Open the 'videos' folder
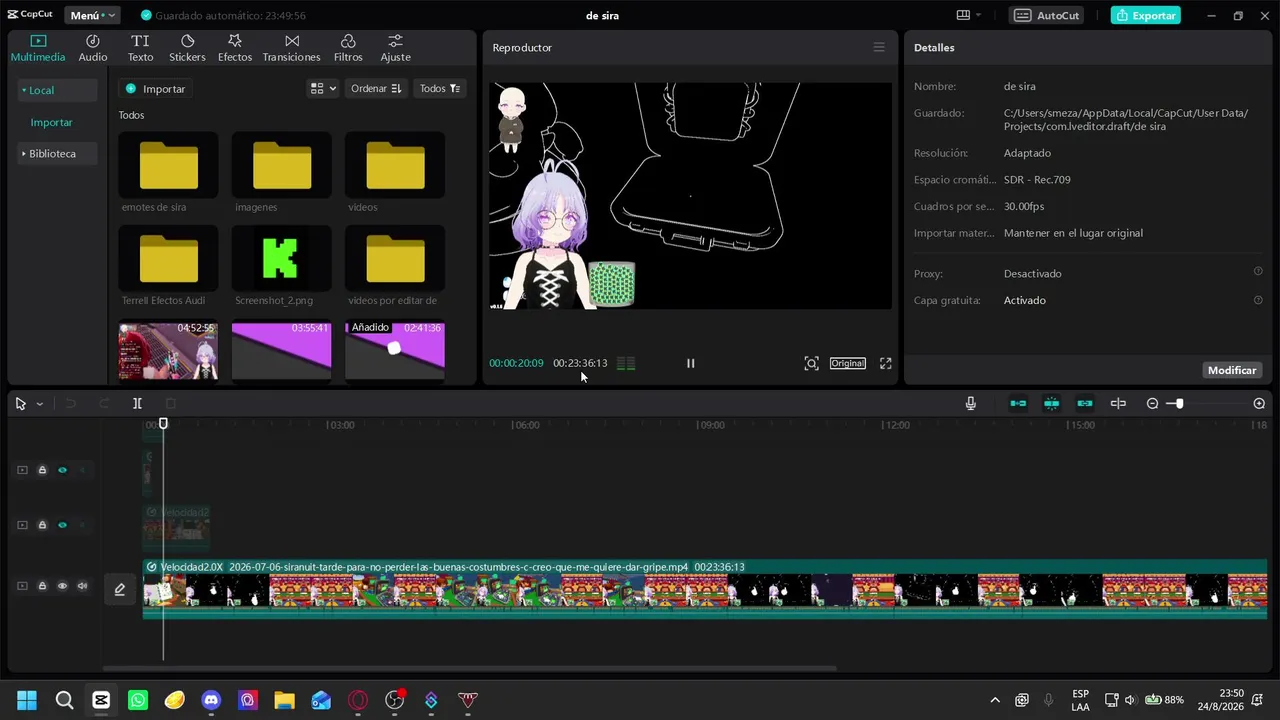Image resolution: width=1280 pixels, height=720 pixels. click(x=395, y=166)
